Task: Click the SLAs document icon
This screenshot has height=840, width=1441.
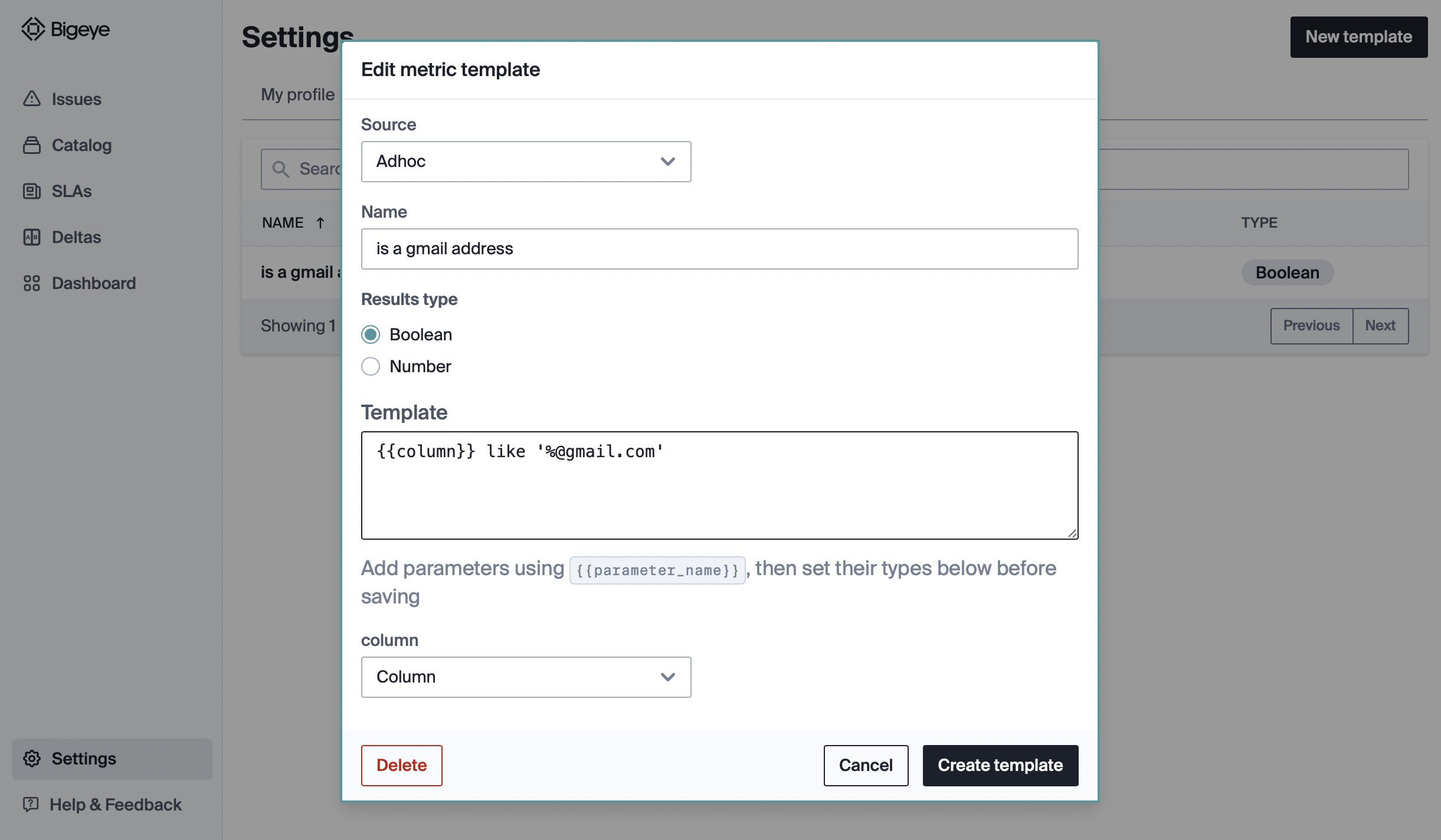Action: click(32, 191)
